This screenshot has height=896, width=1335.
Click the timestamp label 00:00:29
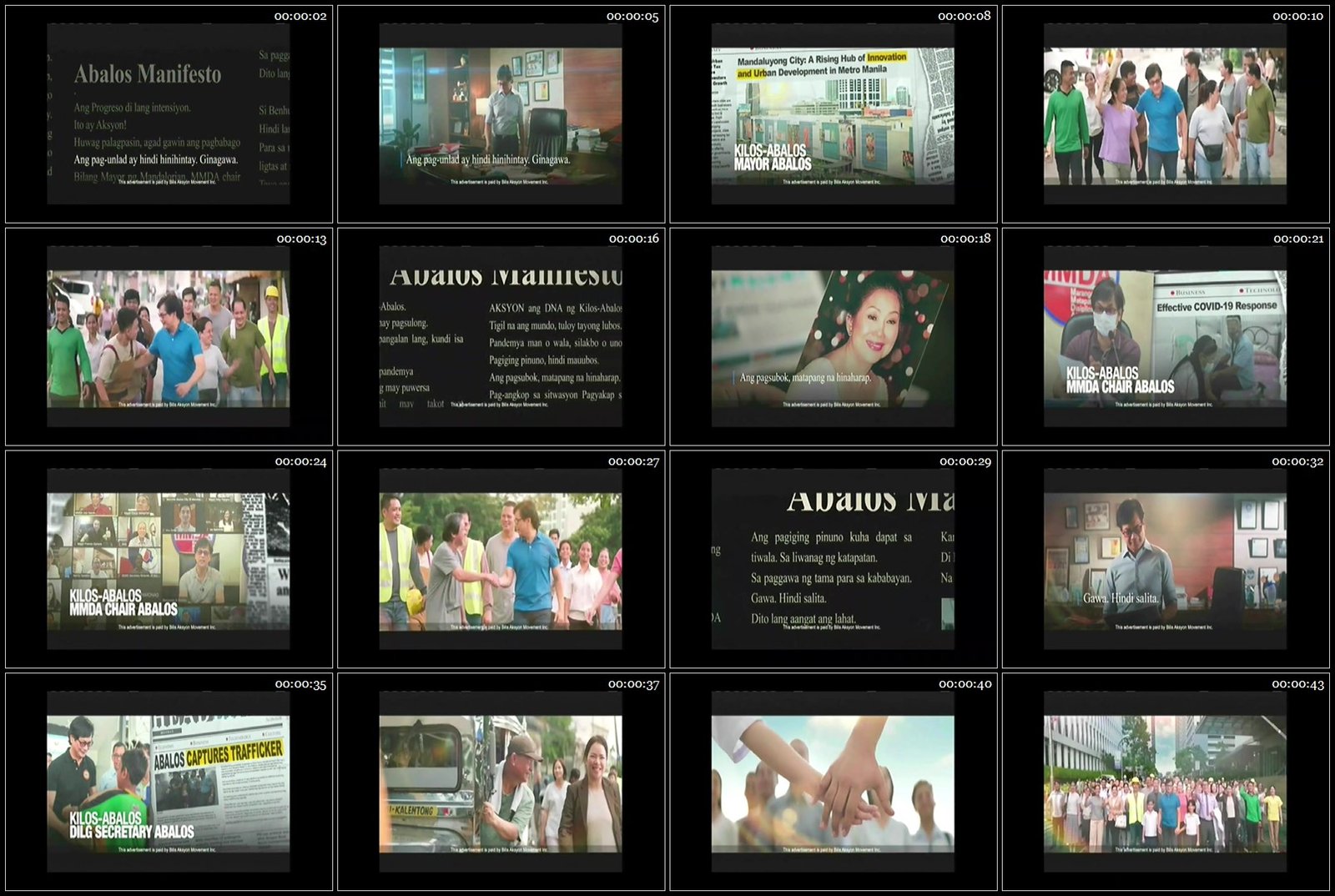pyautogui.click(x=965, y=461)
